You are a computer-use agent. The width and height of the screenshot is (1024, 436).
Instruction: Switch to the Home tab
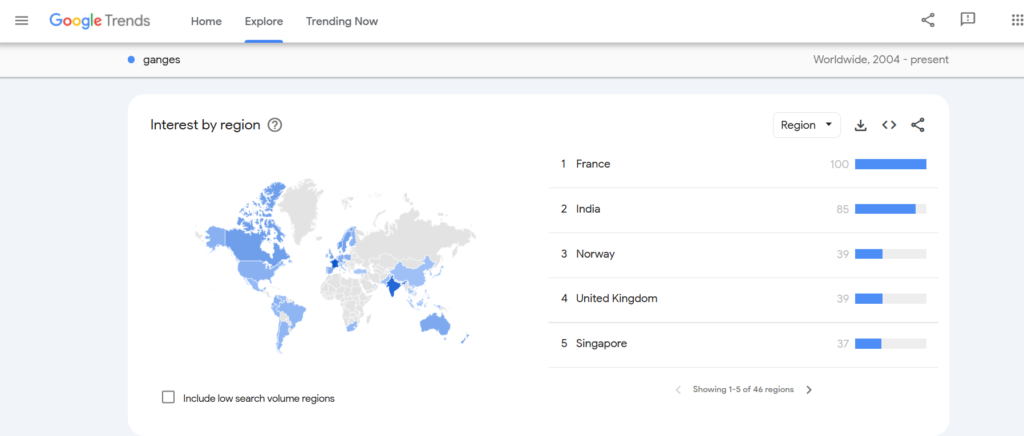coord(206,21)
